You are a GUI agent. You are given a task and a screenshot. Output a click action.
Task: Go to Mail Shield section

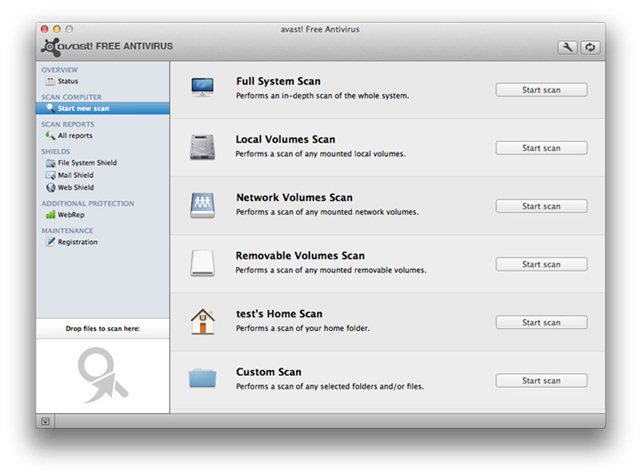tap(75, 175)
